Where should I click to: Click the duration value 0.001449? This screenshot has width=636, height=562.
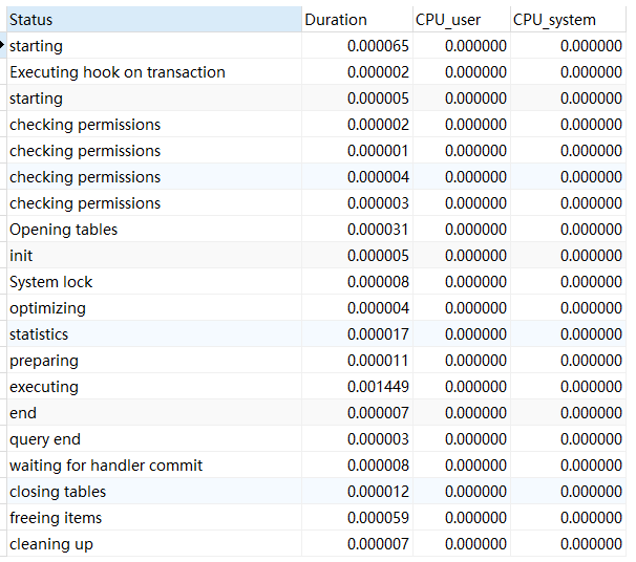378,387
